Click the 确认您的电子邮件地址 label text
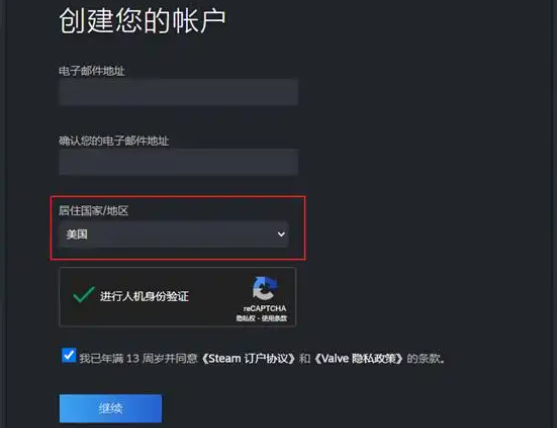The image size is (557, 428). 114,141
